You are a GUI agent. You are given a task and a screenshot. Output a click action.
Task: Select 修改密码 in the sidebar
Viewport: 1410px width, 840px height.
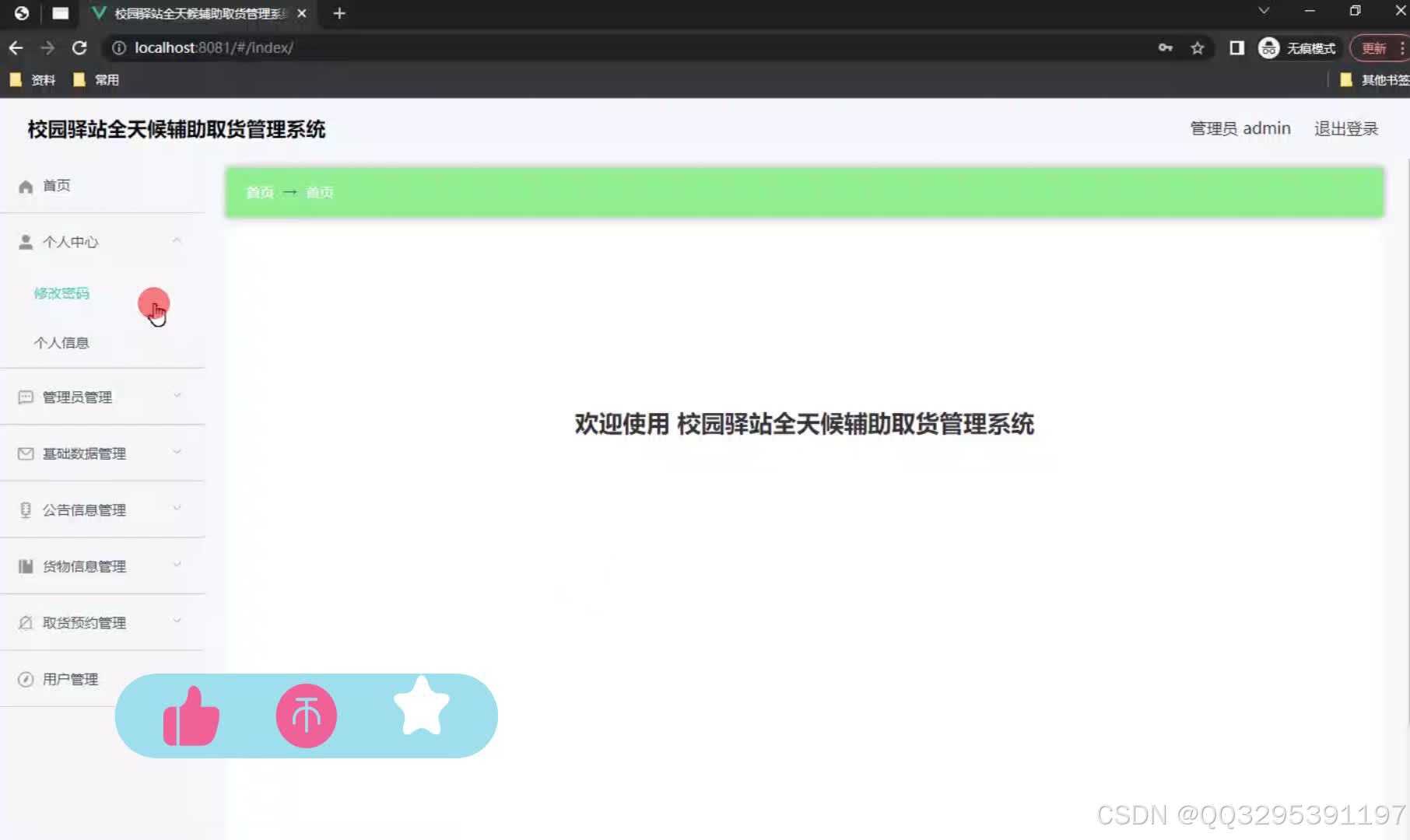pos(61,293)
